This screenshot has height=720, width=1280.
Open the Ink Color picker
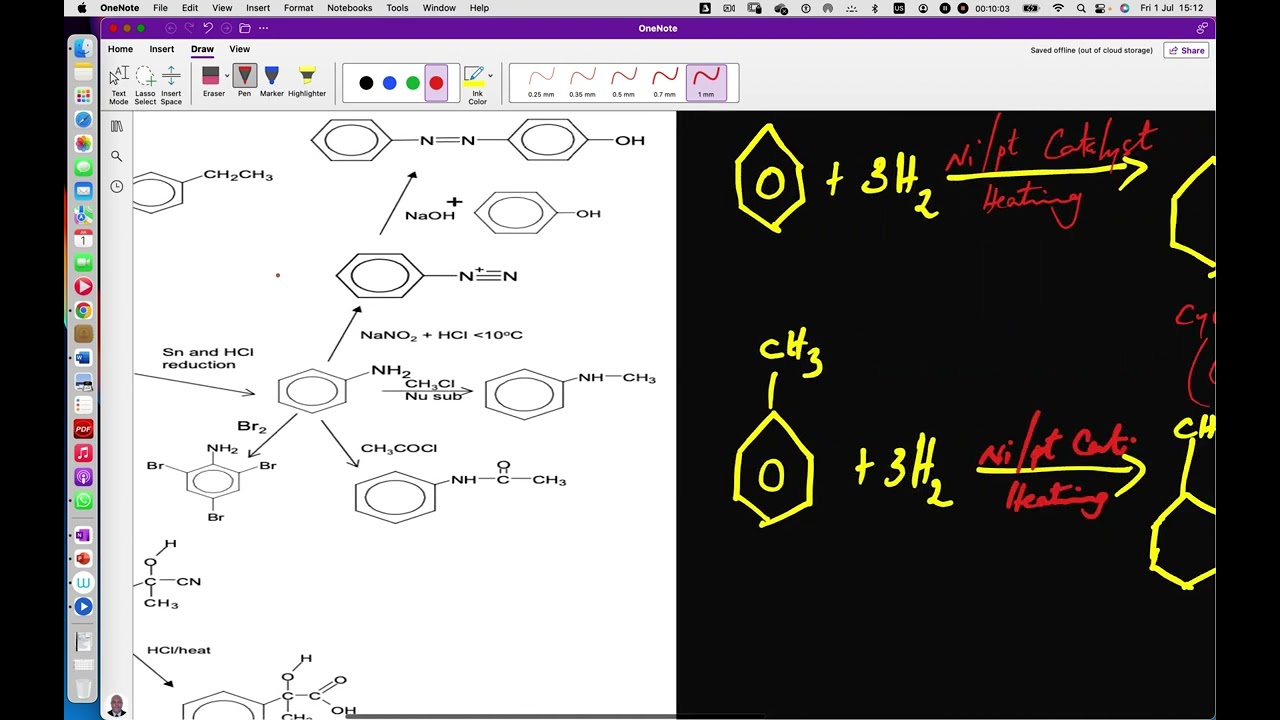click(x=476, y=85)
